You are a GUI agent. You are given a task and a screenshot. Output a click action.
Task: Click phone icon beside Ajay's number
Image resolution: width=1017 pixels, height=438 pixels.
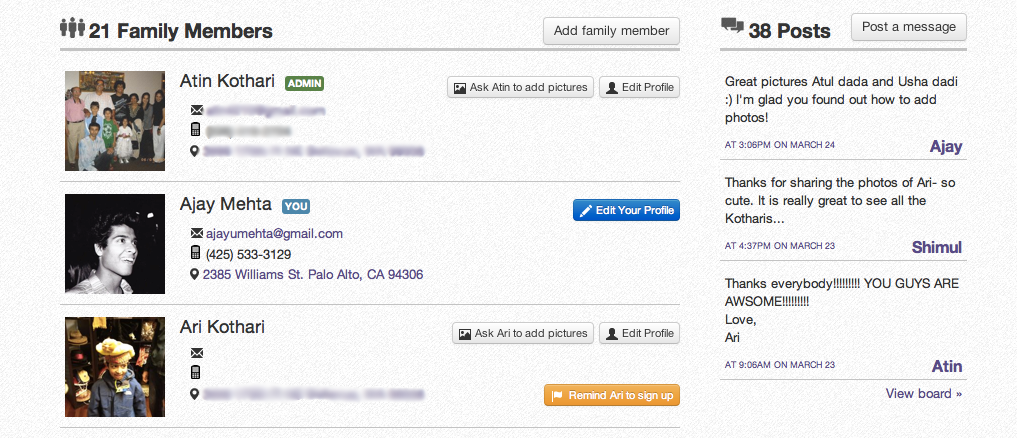(x=196, y=253)
